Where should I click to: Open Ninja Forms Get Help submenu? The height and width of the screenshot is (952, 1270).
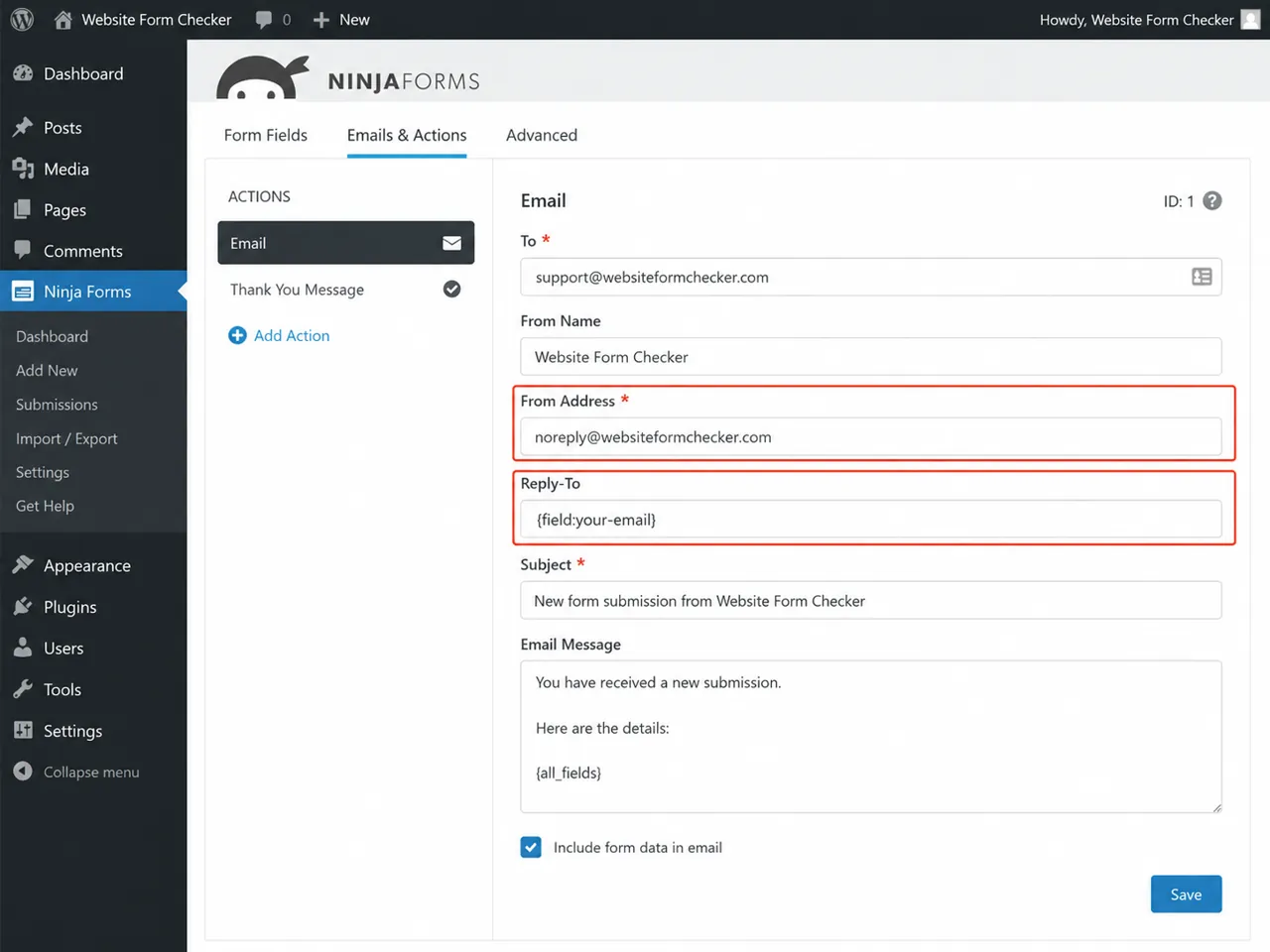(x=45, y=506)
